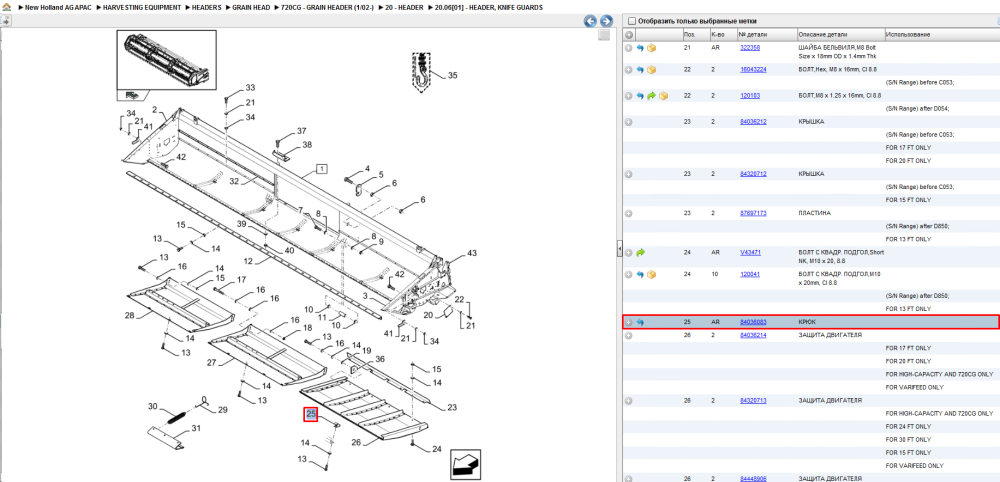The width and height of the screenshot is (1000, 482).
Task: Click 'FOR 24 FT ONLY' usage text
Action: [x=908, y=427]
